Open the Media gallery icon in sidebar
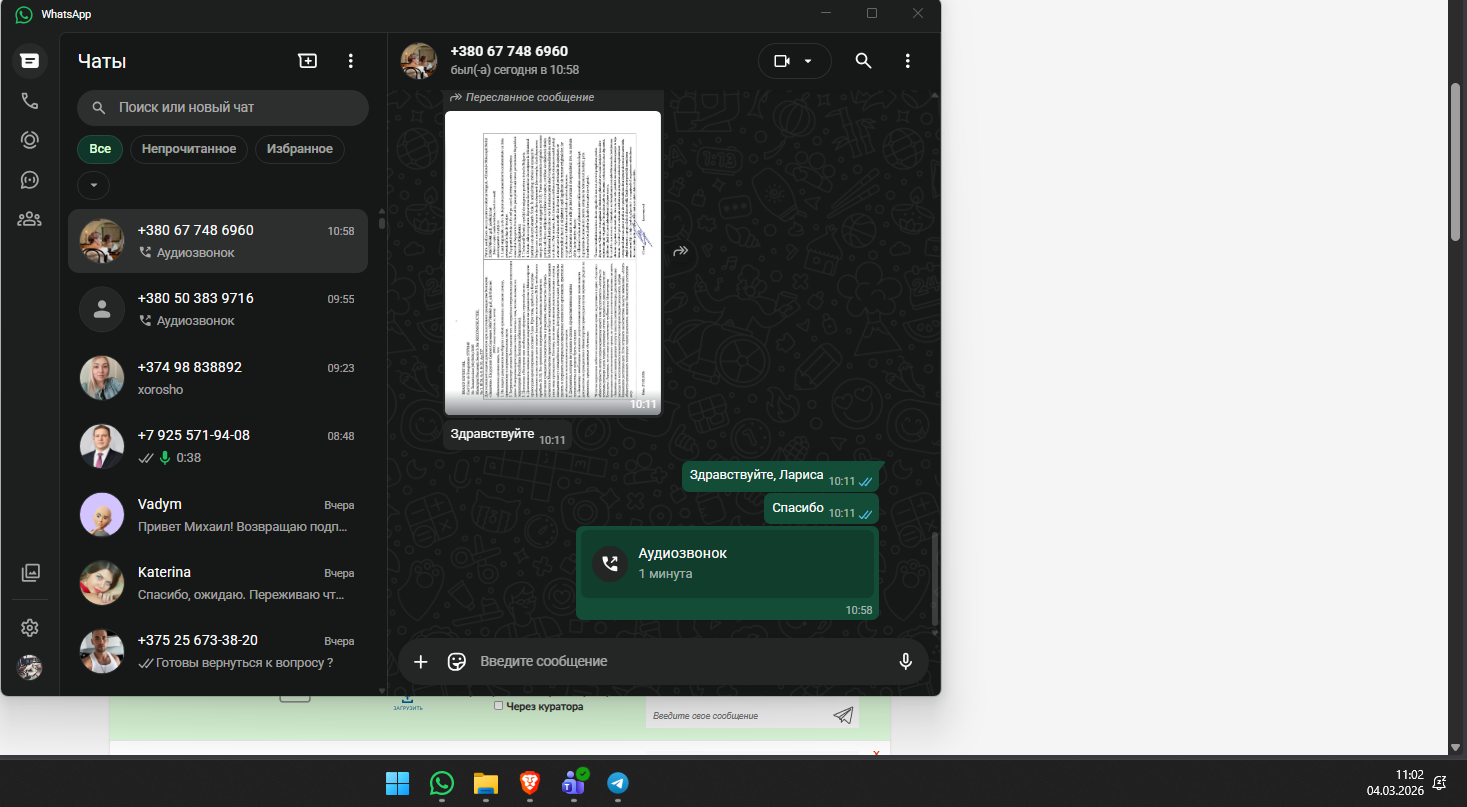Screen dimensions: 1467x807 pos(30,573)
